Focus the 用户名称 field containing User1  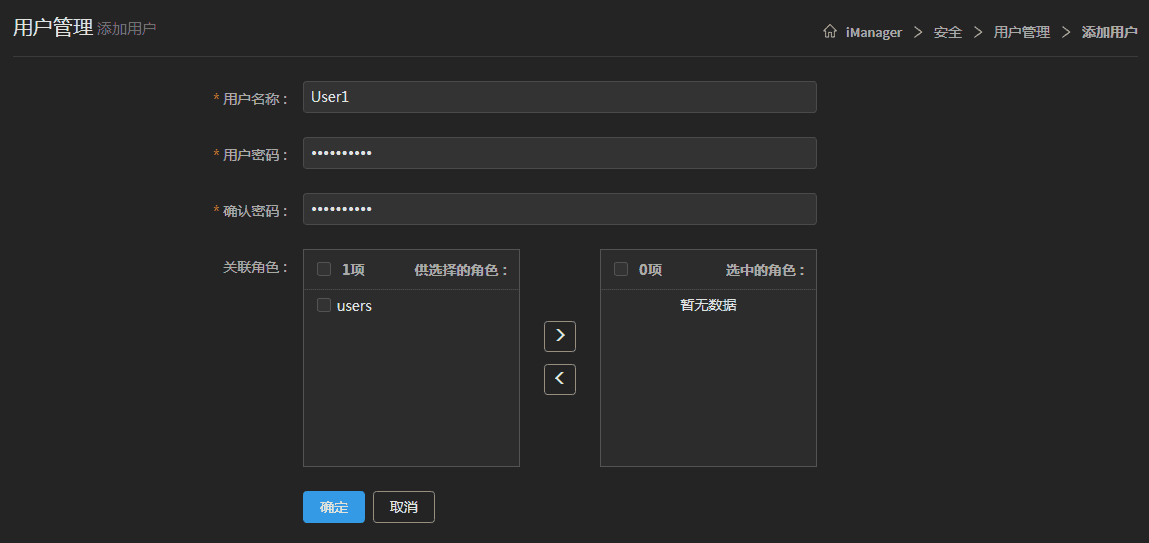pos(559,97)
